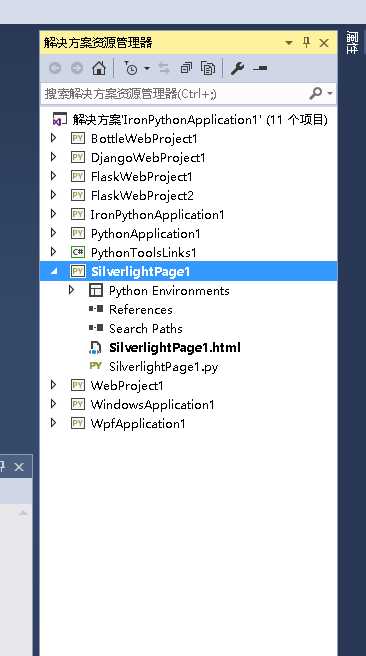The width and height of the screenshot is (366, 656).
Task: Click the search magnifier icon
Action: coord(316,93)
